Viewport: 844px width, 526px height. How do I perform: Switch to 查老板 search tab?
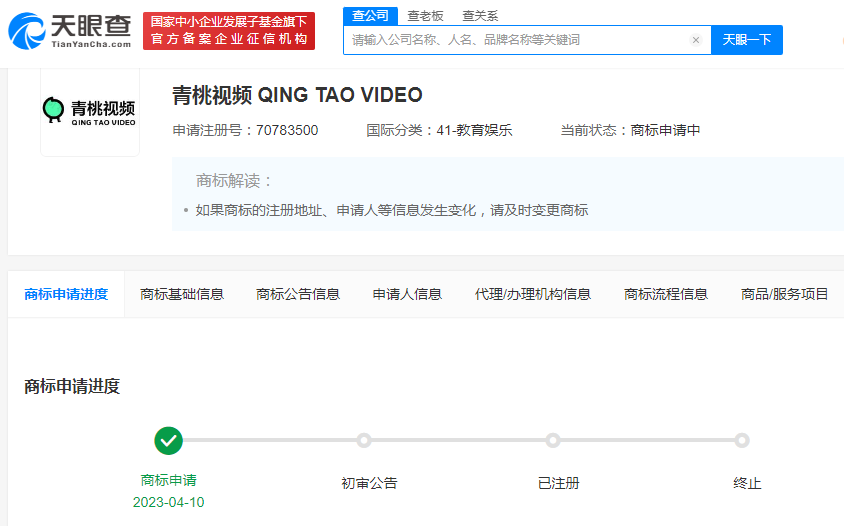coord(425,16)
